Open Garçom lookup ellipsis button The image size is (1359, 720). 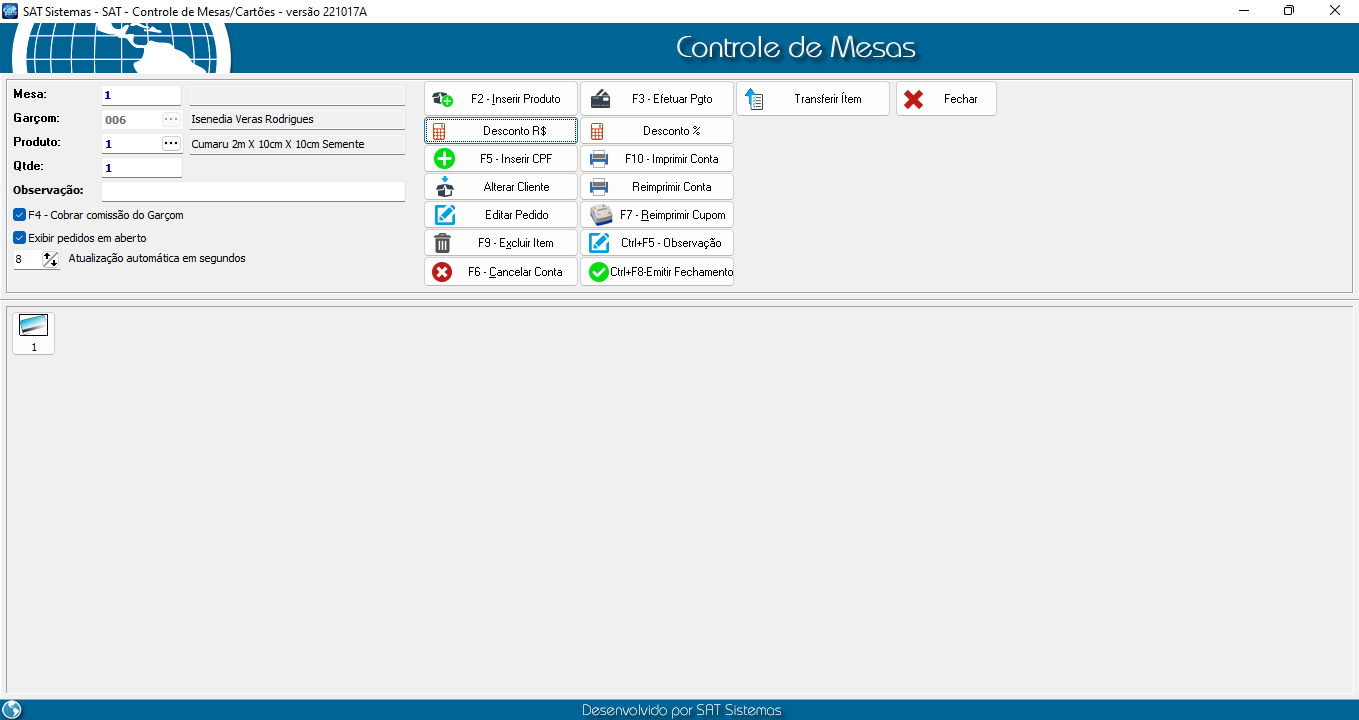point(171,120)
